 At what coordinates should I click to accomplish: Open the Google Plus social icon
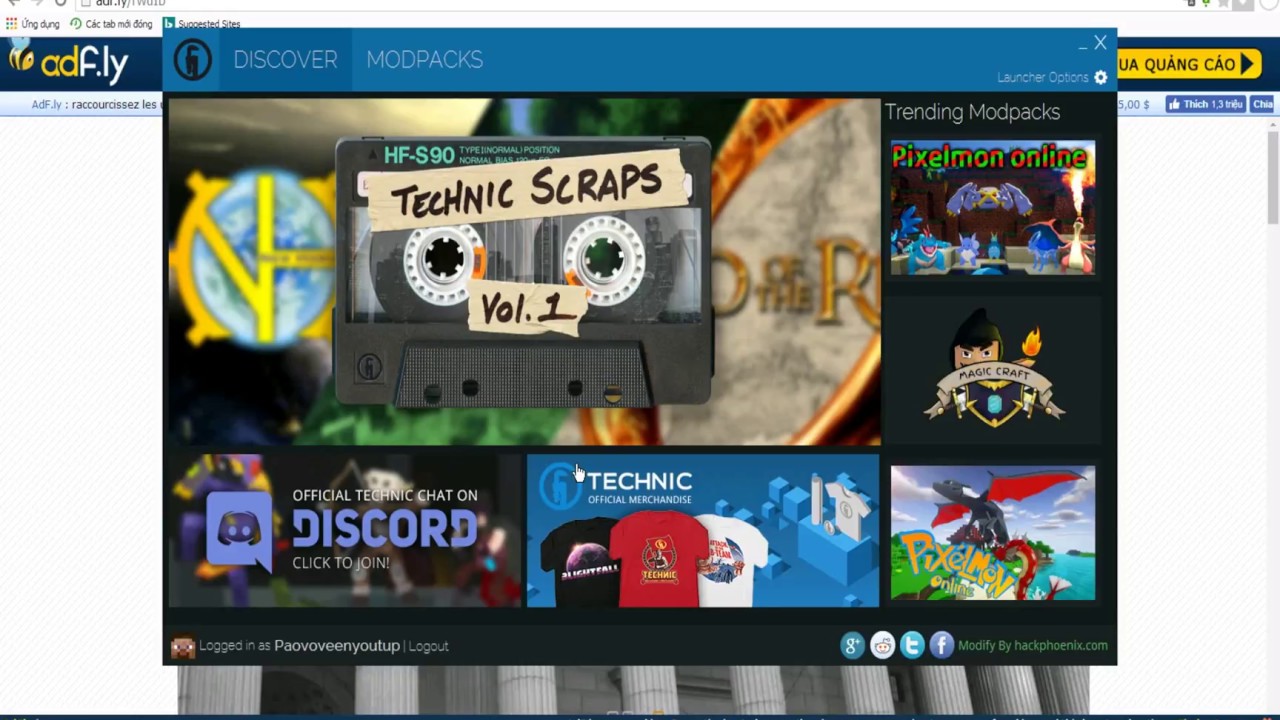click(x=852, y=645)
